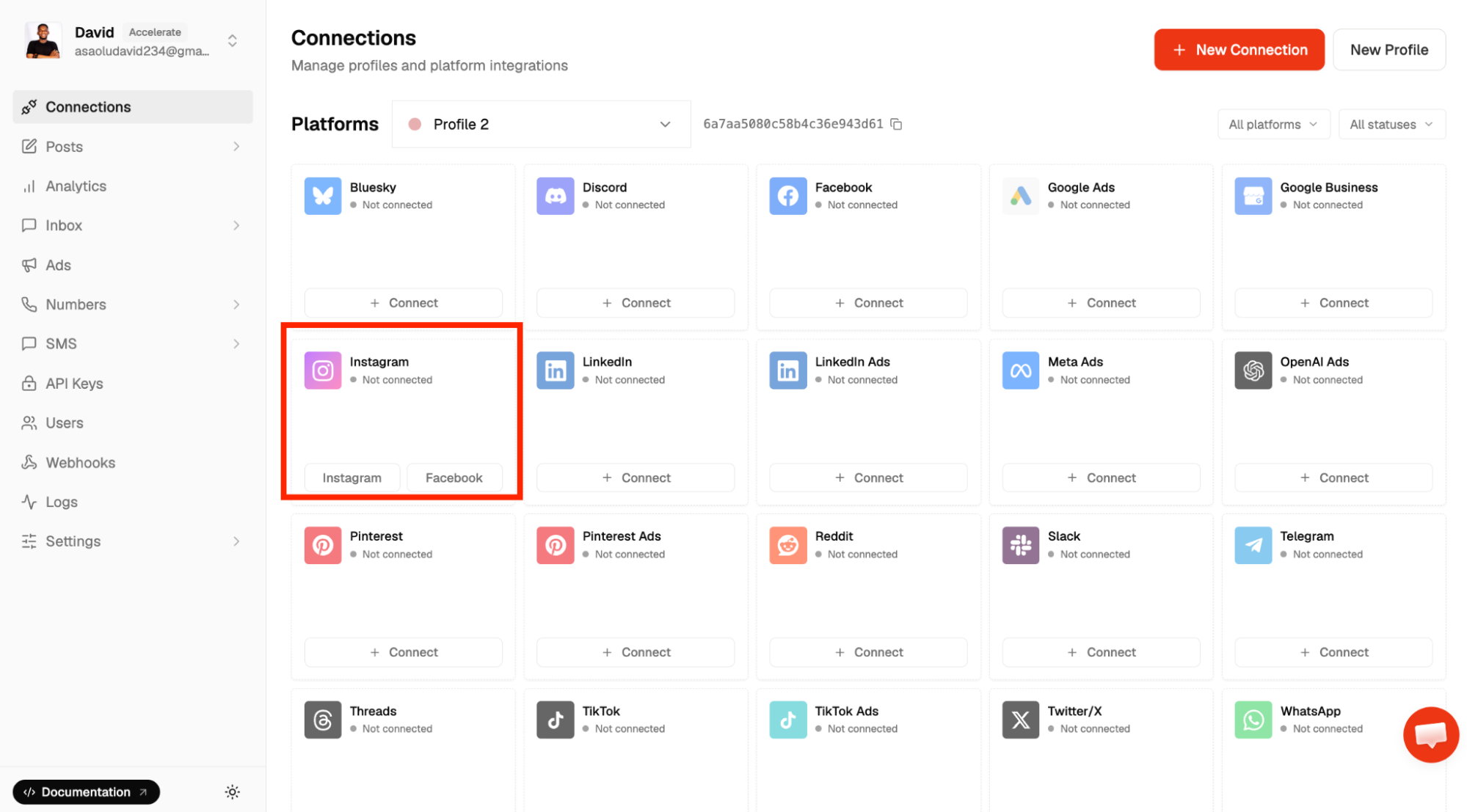Click the Google Business icon
Screen dimensions: 1467x812
click(1253, 196)
